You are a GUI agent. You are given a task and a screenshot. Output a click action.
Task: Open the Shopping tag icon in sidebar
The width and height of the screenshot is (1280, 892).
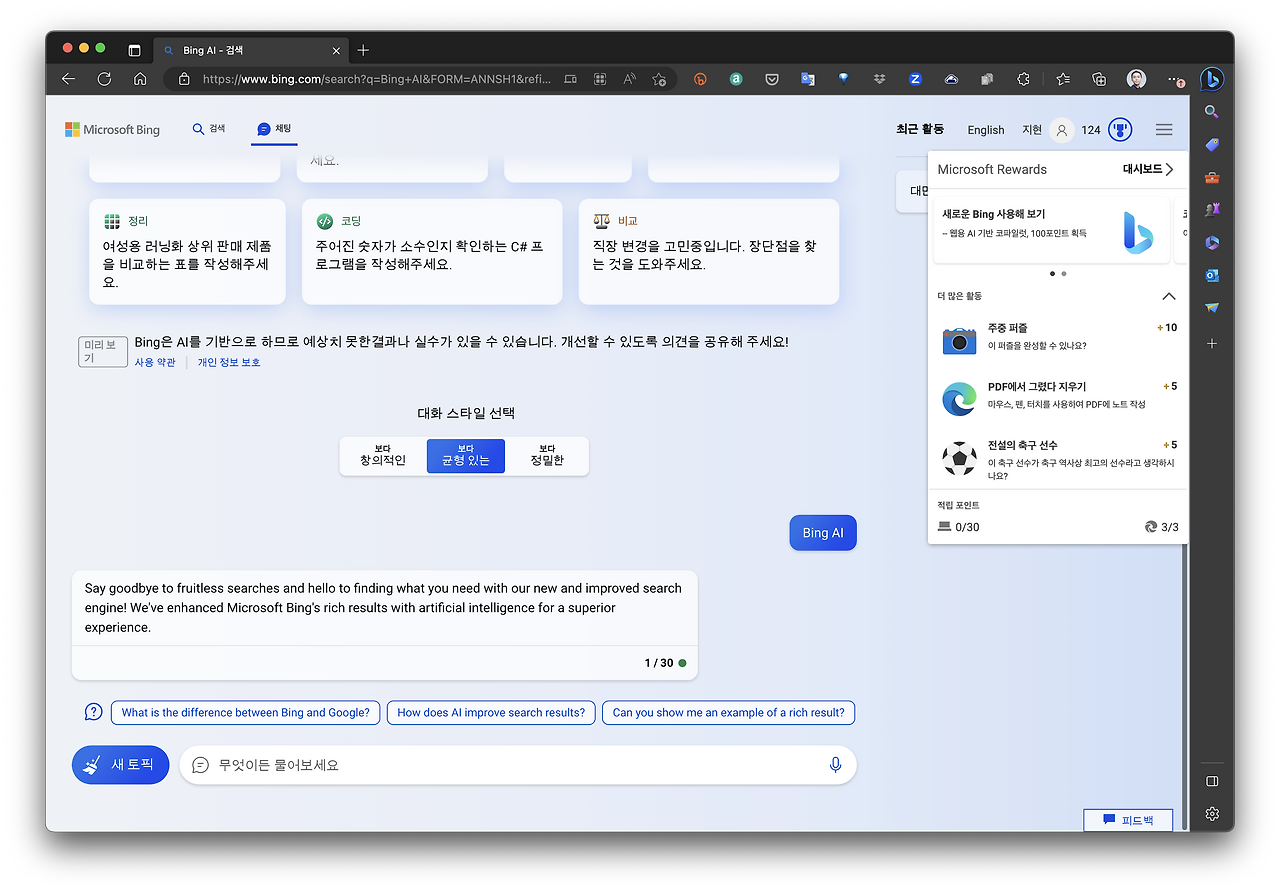[1212, 145]
